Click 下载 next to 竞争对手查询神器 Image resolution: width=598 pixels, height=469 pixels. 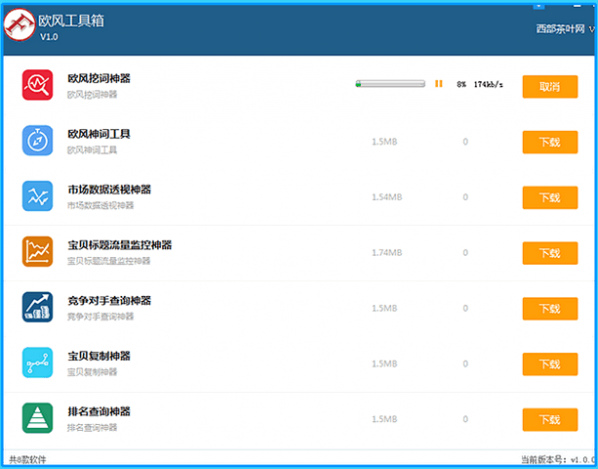pos(550,309)
